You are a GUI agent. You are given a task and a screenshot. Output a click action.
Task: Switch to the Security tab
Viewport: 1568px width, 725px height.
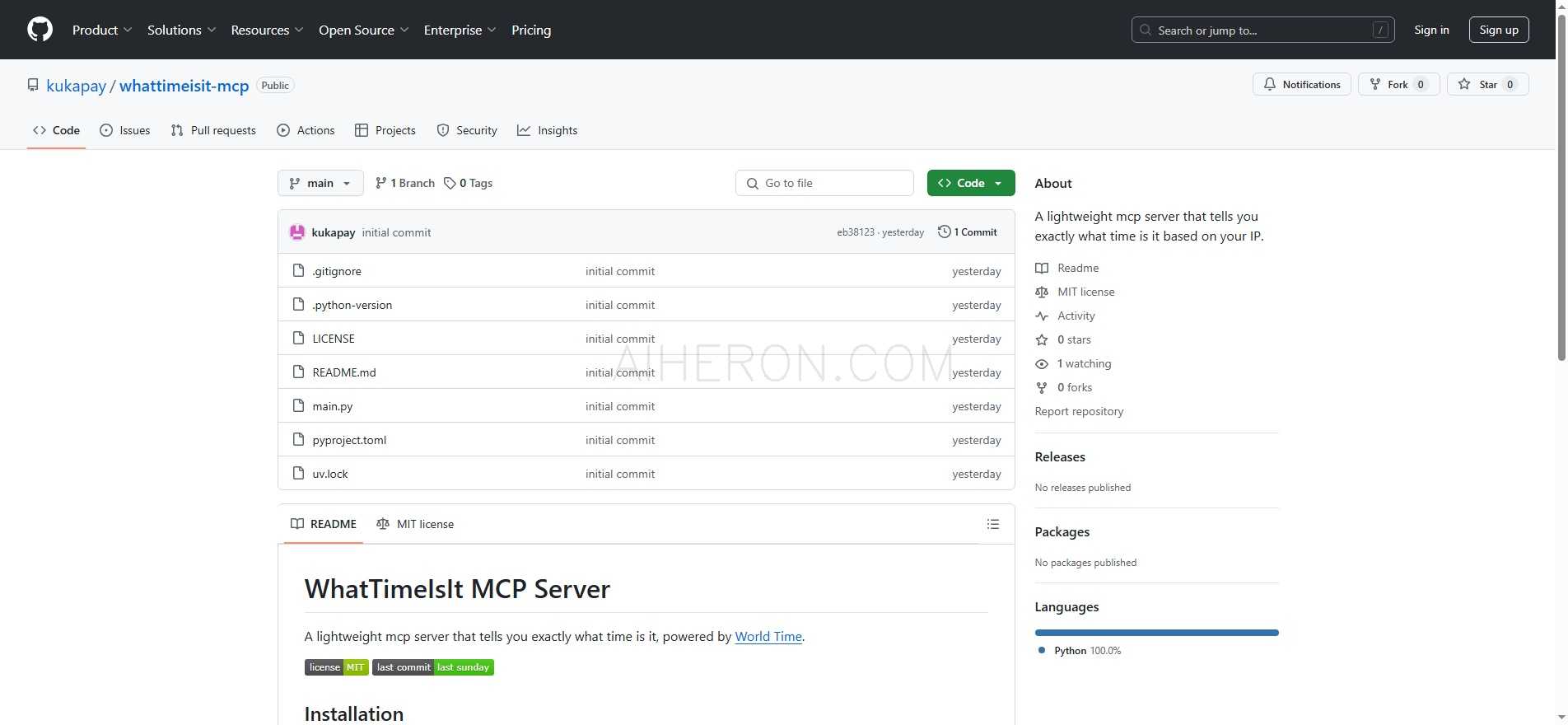467,130
